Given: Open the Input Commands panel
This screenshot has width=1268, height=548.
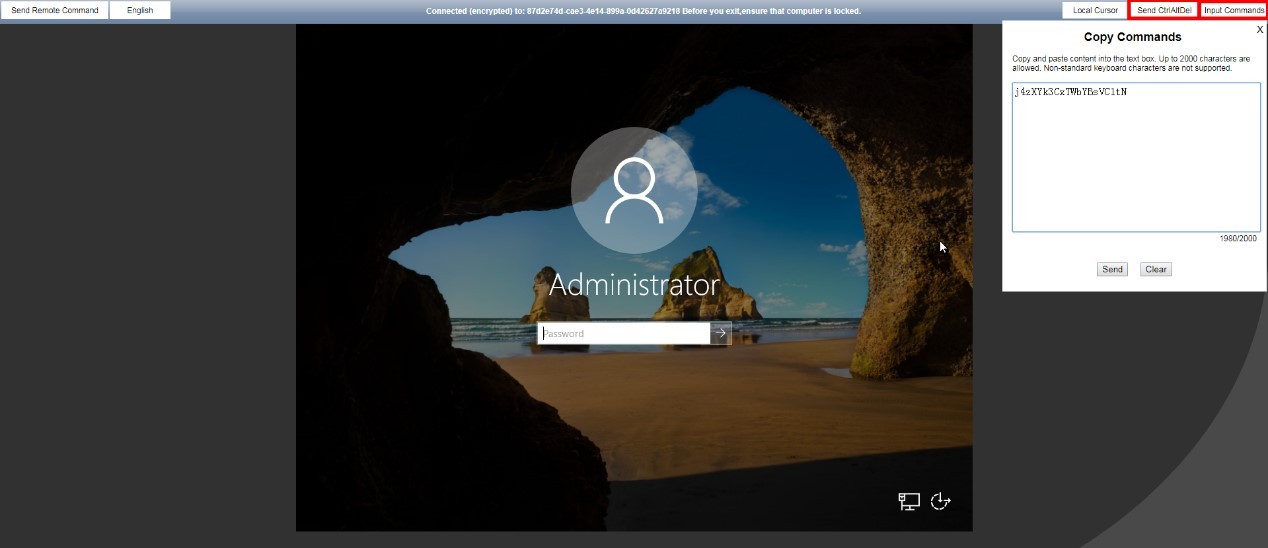Looking at the screenshot, I should pyautogui.click(x=1234, y=10).
